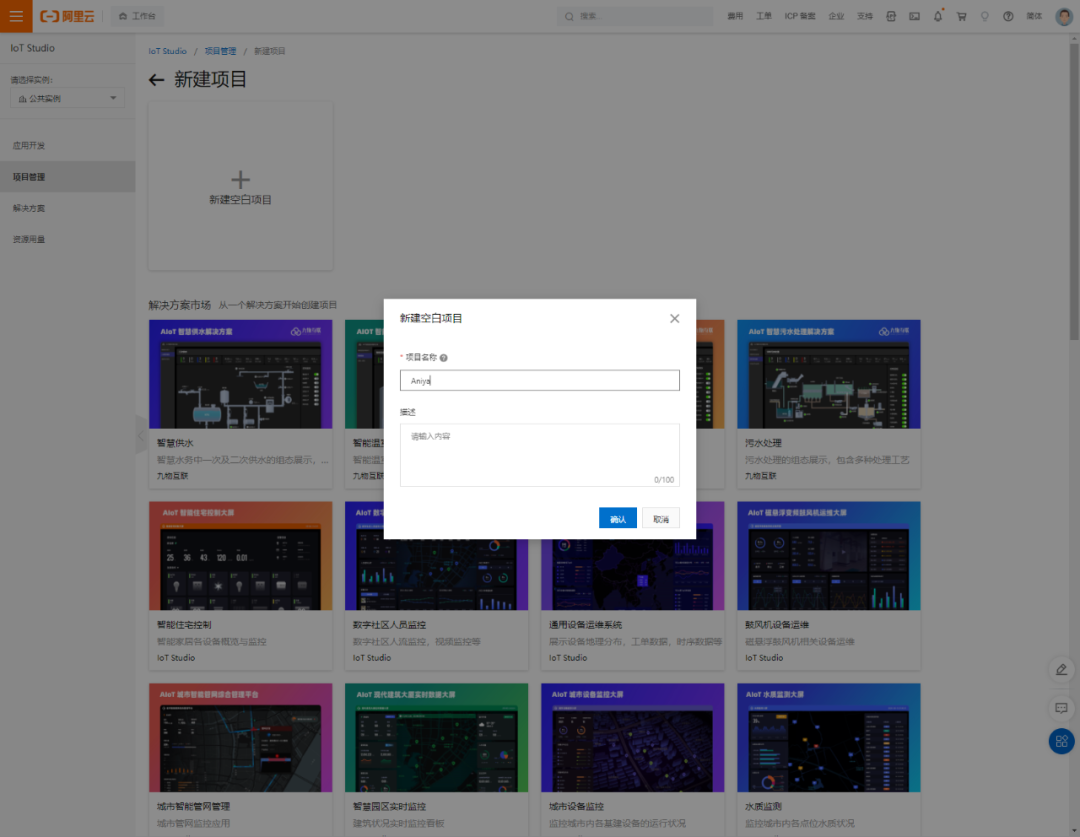Open the 智能住宅控制 solution thumbnail
This screenshot has height=837, width=1080.
[240, 556]
